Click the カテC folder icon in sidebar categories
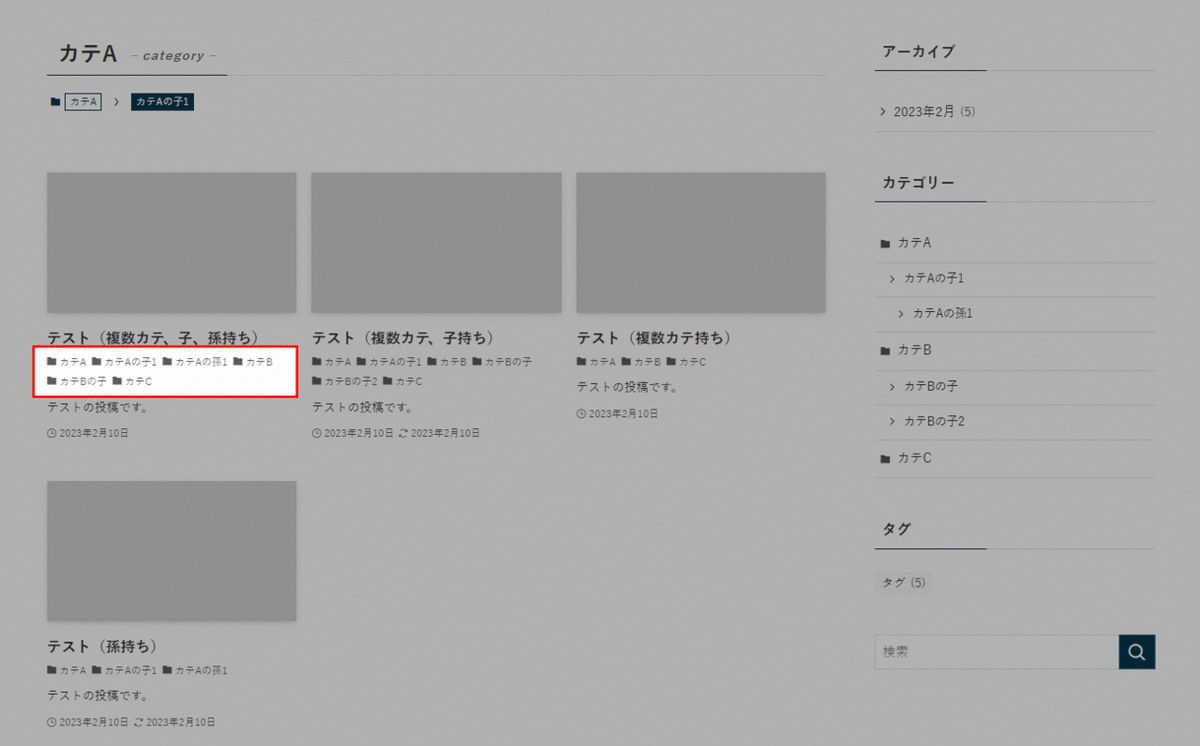 click(885, 459)
